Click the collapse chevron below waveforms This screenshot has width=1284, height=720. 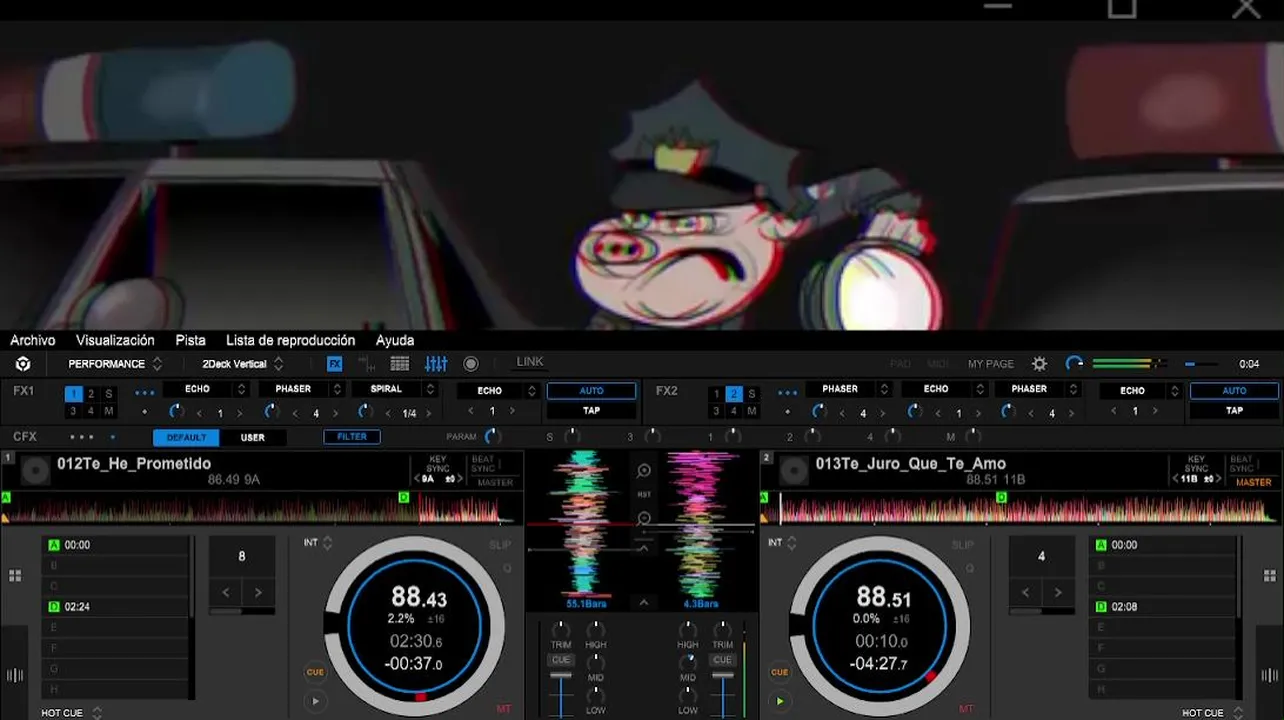pyautogui.click(x=644, y=603)
